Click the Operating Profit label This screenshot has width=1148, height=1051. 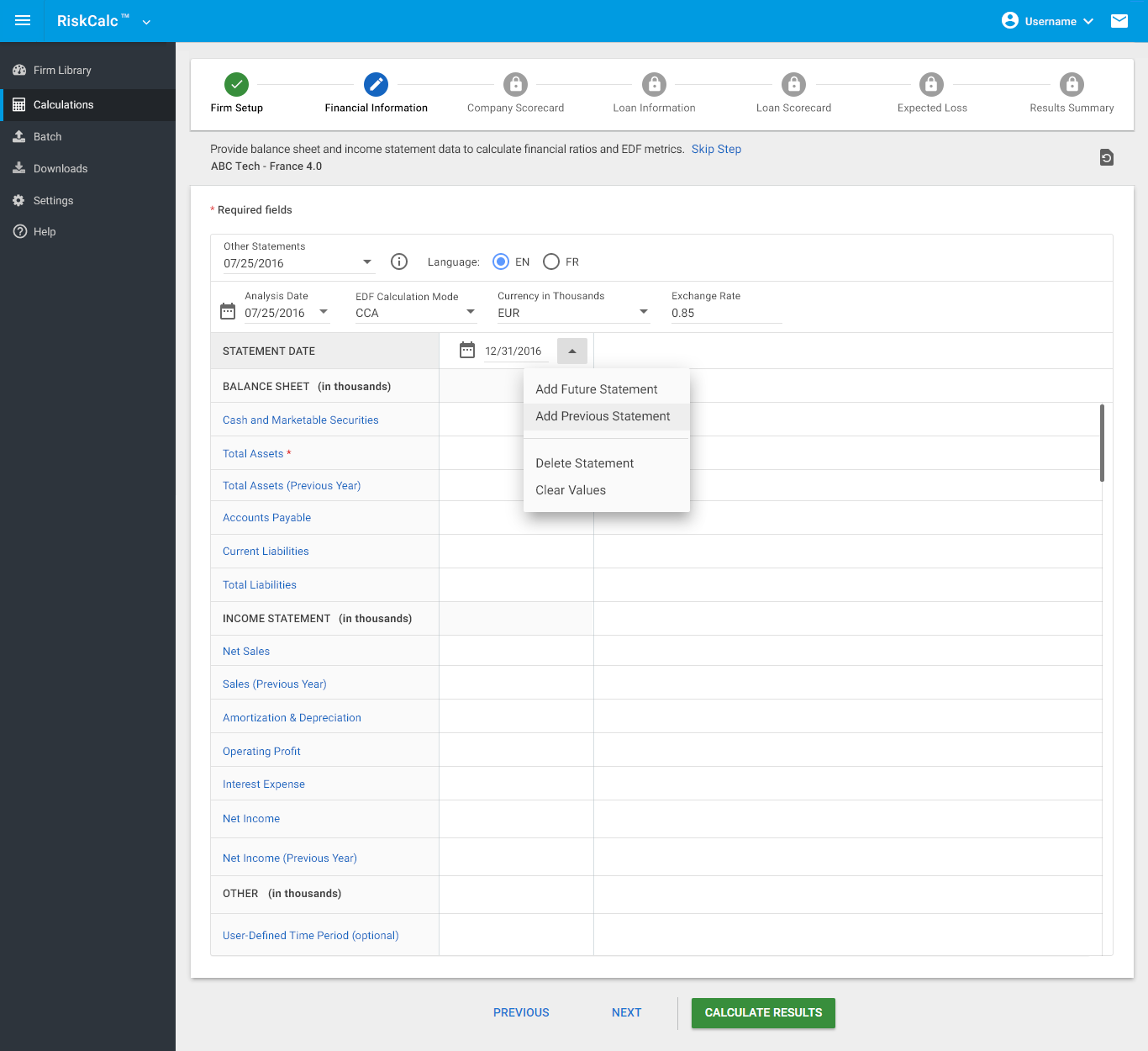(x=261, y=751)
